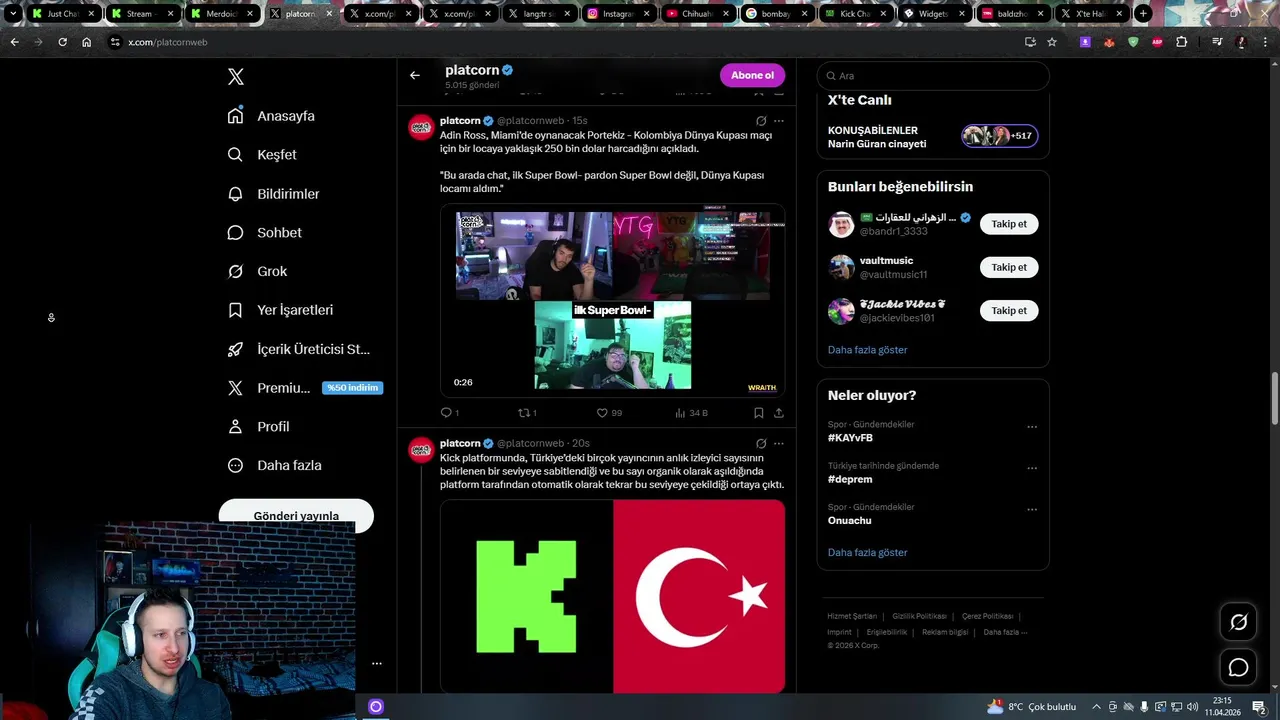Click the Ara search field
The height and width of the screenshot is (720, 1280).
tap(933, 76)
